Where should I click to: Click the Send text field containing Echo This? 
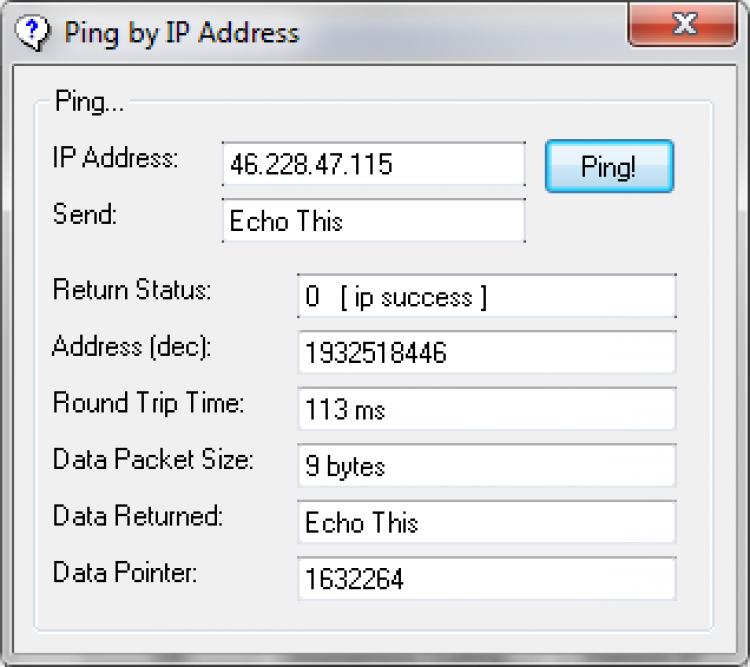click(x=373, y=220)
